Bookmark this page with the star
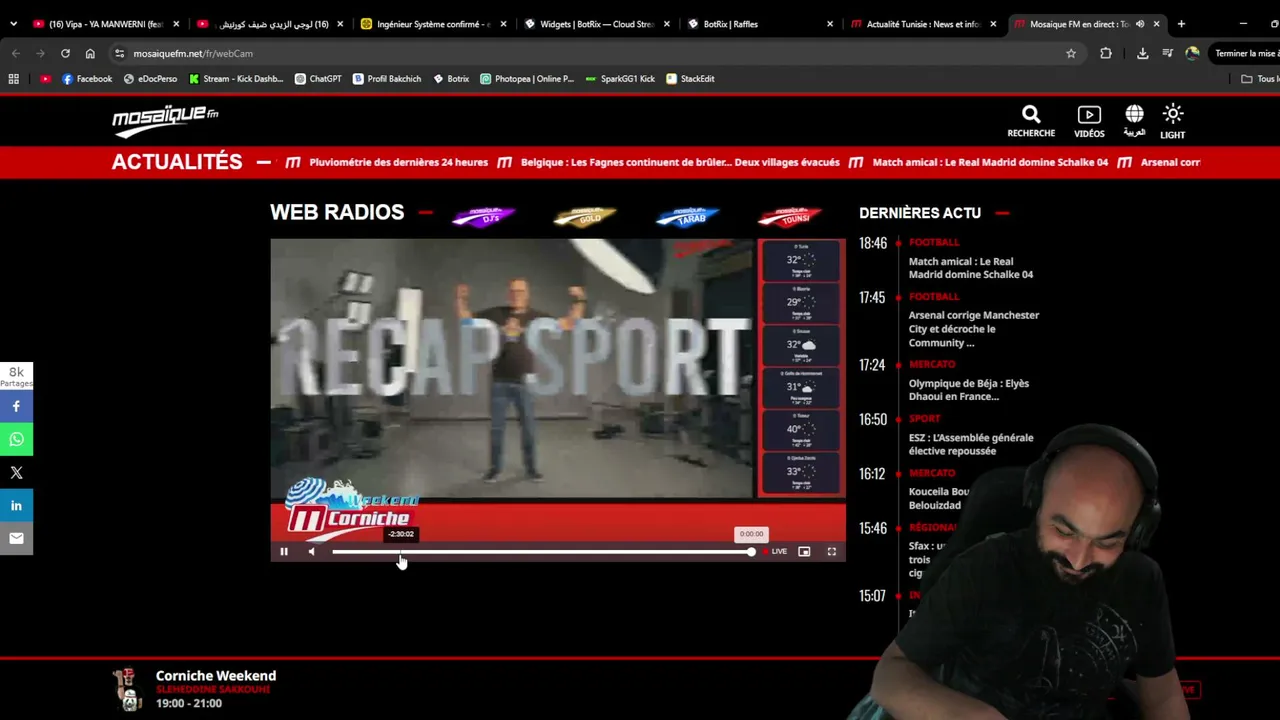Screen dimensions: 1280x720 pos(1071,53)
